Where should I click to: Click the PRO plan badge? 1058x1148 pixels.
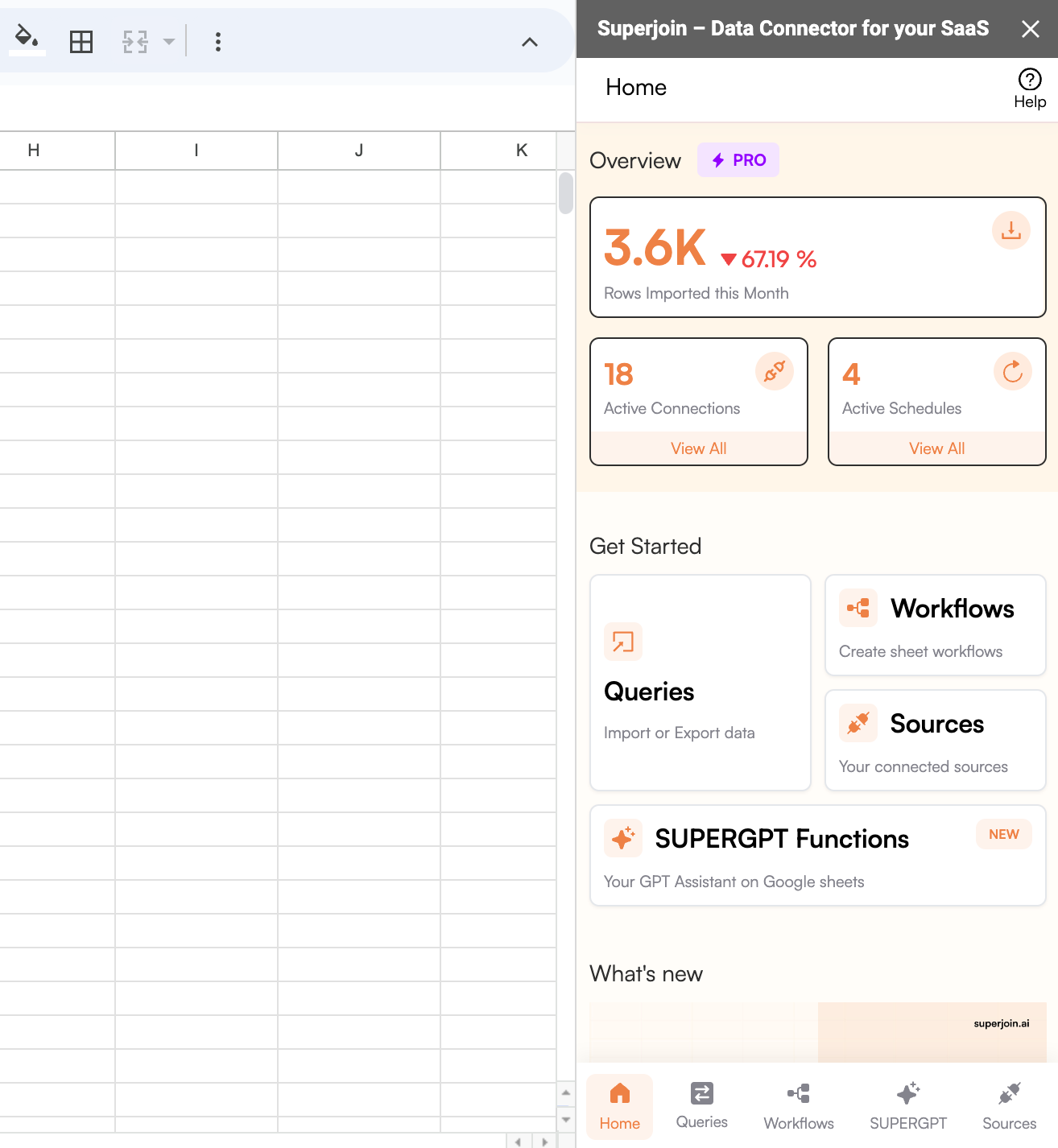click(x=738, y=160)
